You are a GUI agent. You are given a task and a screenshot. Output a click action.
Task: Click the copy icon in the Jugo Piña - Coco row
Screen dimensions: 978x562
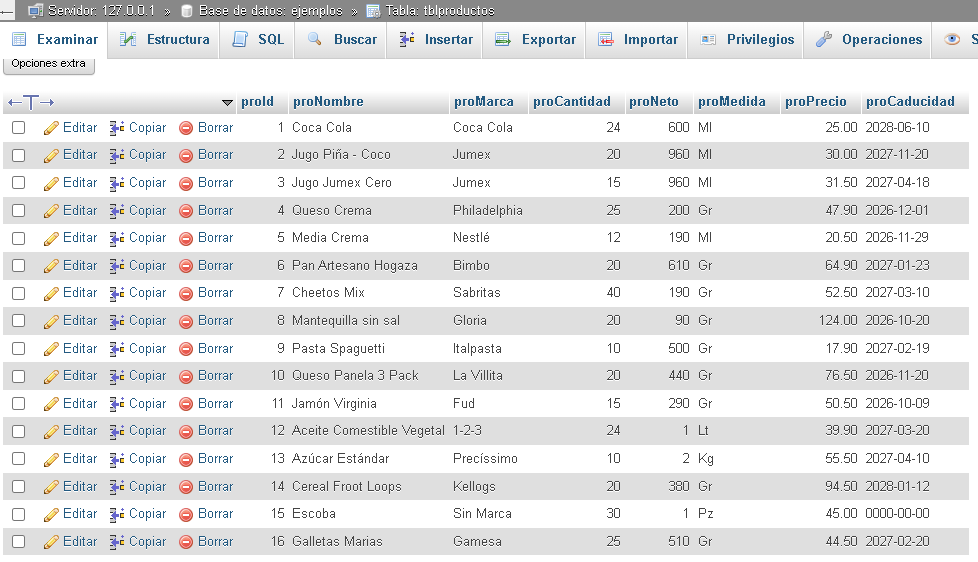coord(117,155)
